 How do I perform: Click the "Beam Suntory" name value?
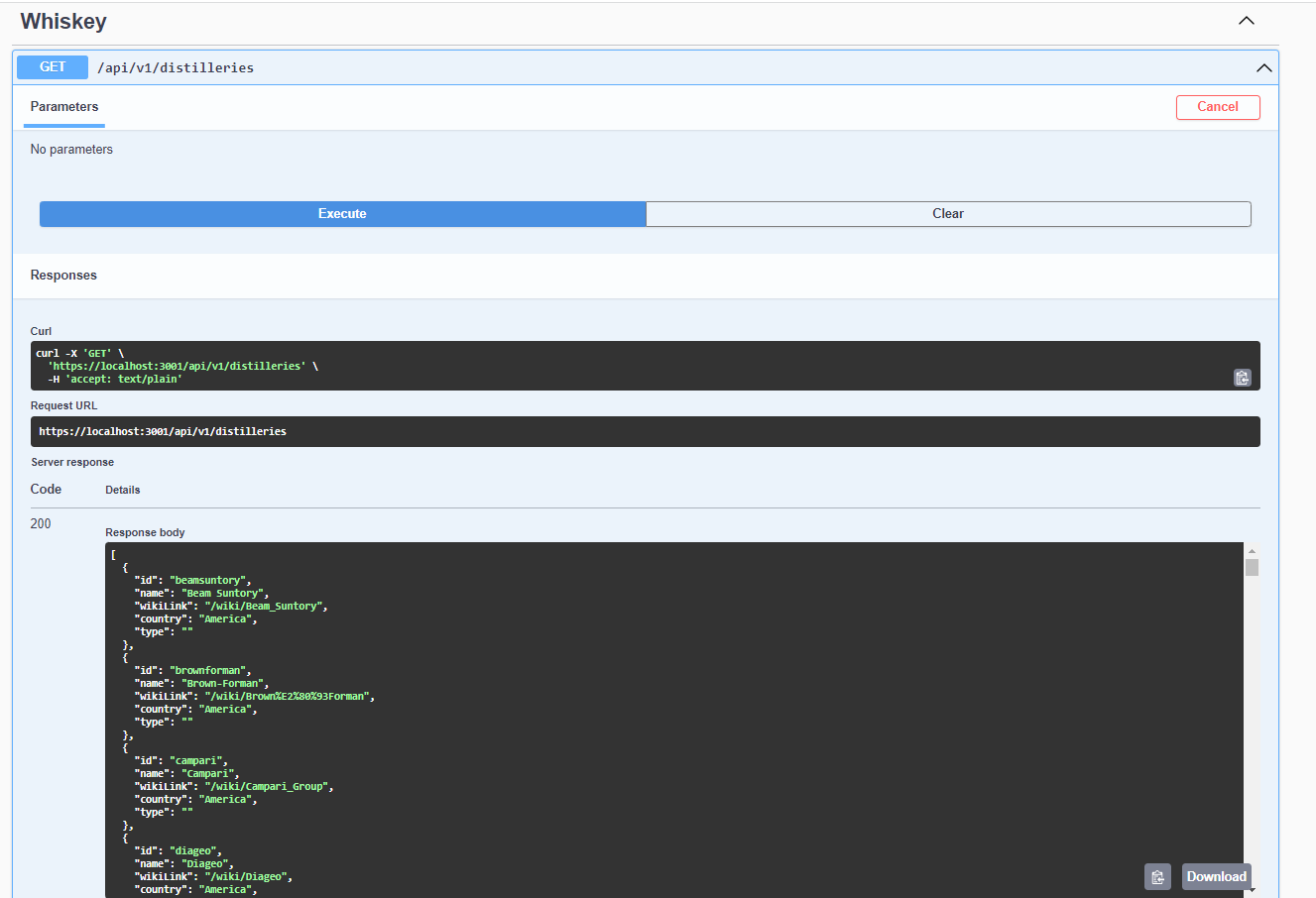point(225,594)
